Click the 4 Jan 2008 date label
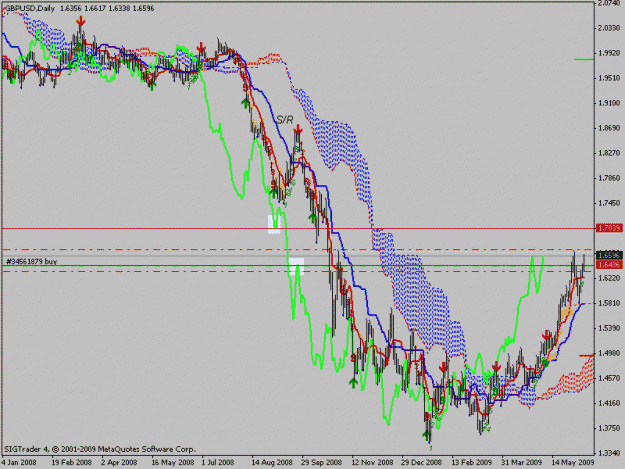 19,463
